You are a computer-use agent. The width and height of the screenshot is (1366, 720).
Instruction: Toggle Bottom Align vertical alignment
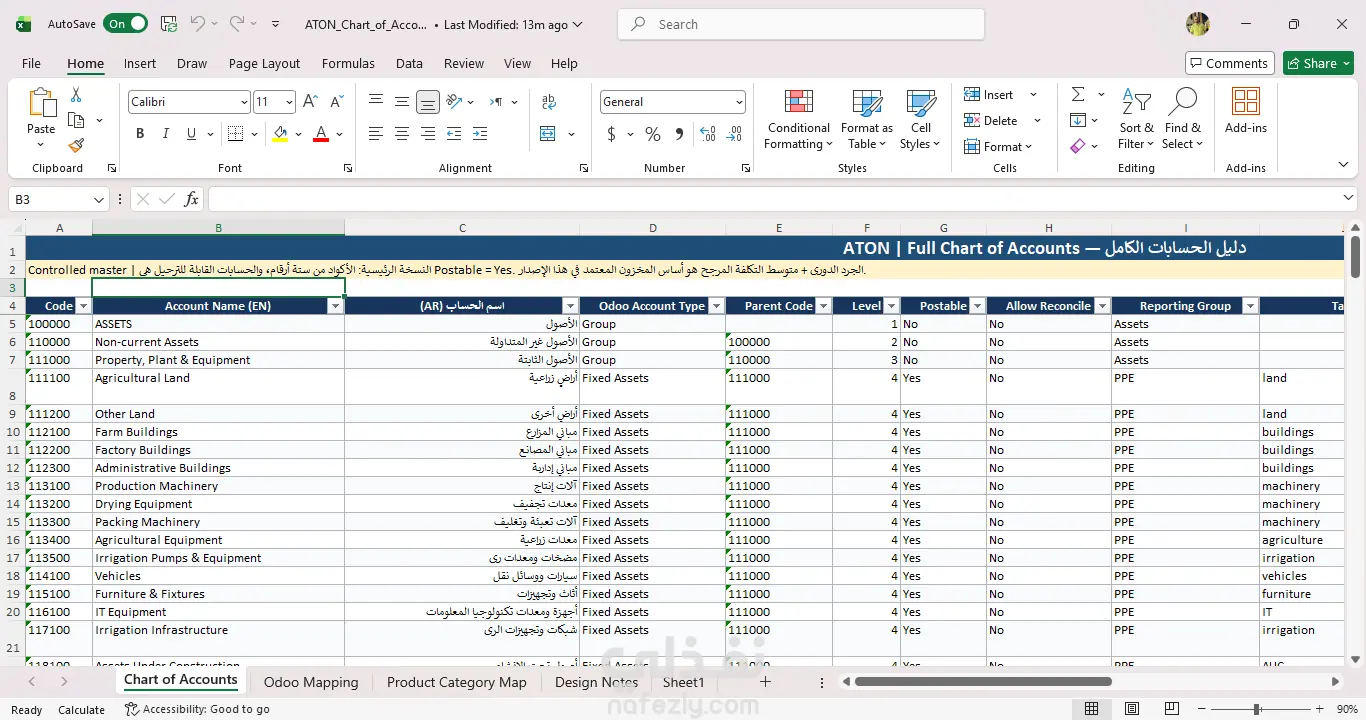[x=428, y=102]
